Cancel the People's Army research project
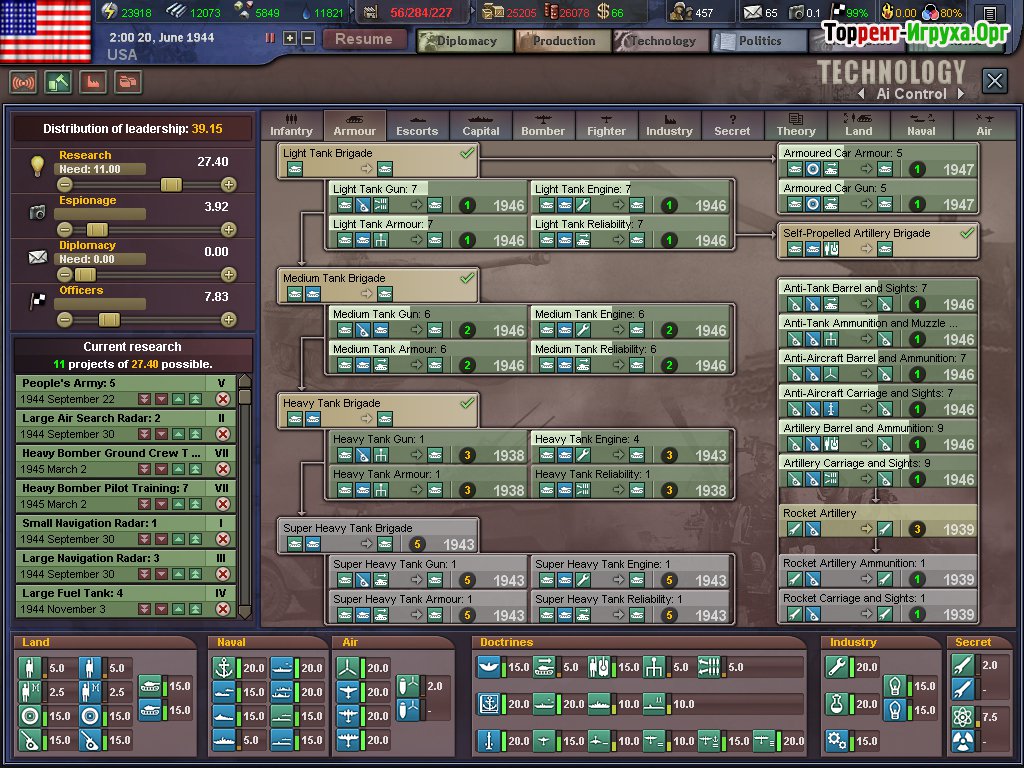Viewport: 1024px width, 768px height. point(223,399)
